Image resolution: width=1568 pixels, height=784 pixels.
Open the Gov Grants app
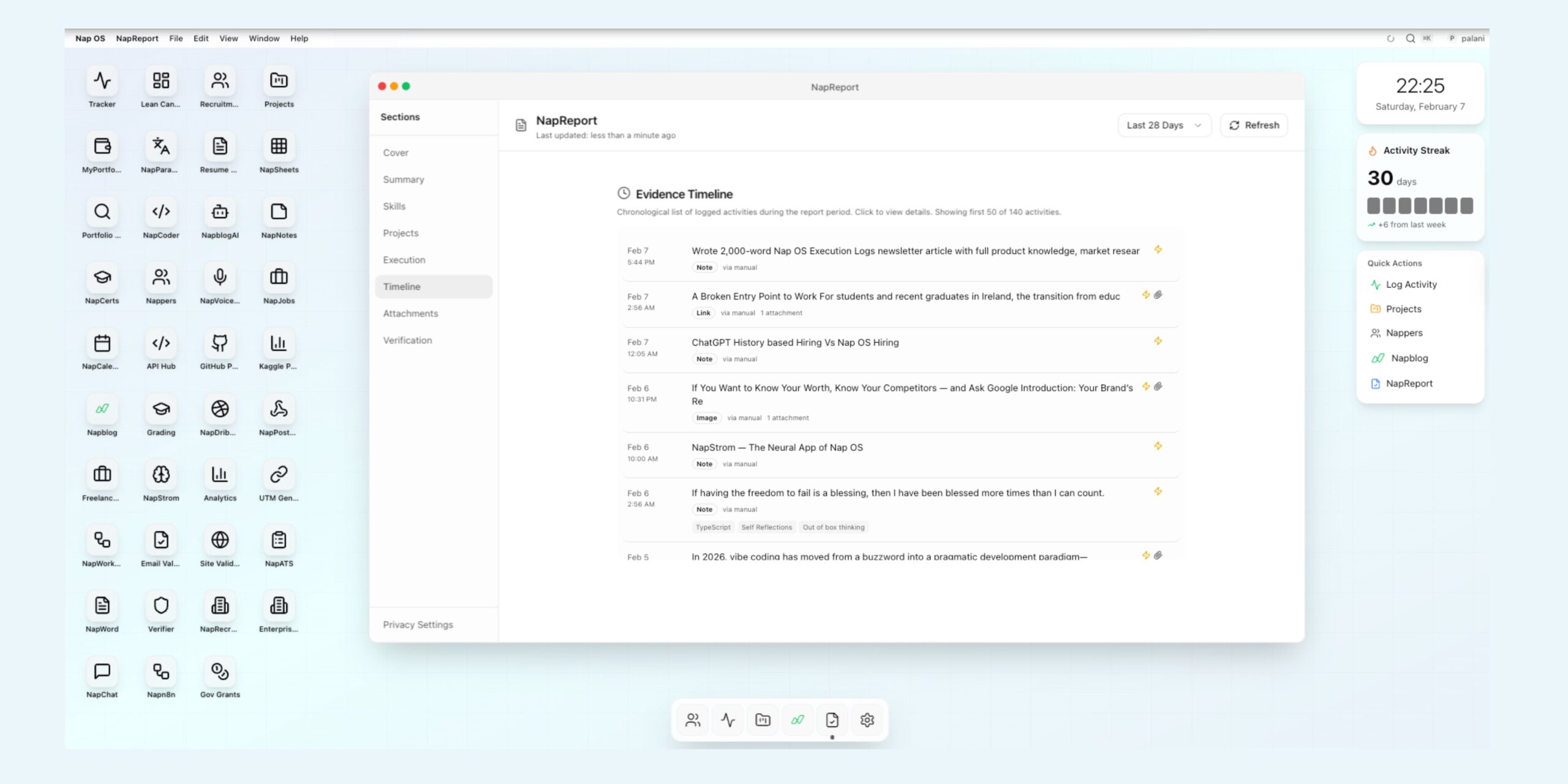coord(219,671)
